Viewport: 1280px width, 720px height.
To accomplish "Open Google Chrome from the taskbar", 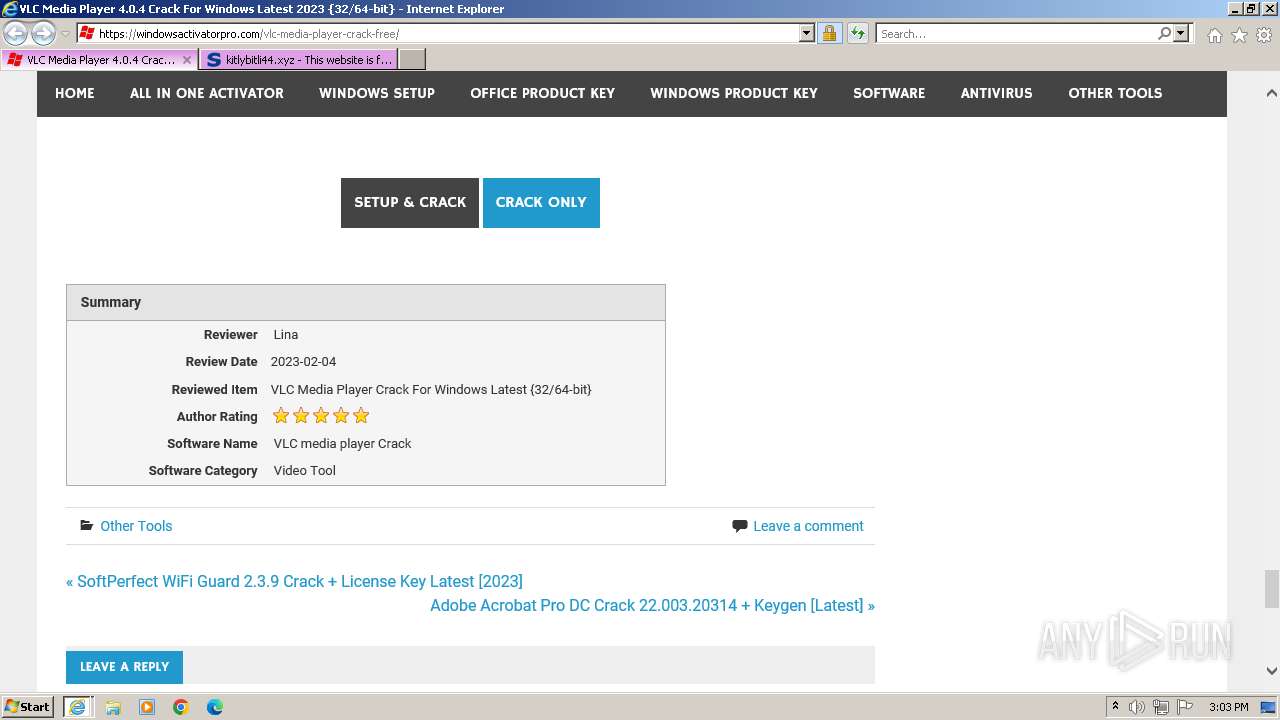I will pyautogui.click(x=181, y=707).
